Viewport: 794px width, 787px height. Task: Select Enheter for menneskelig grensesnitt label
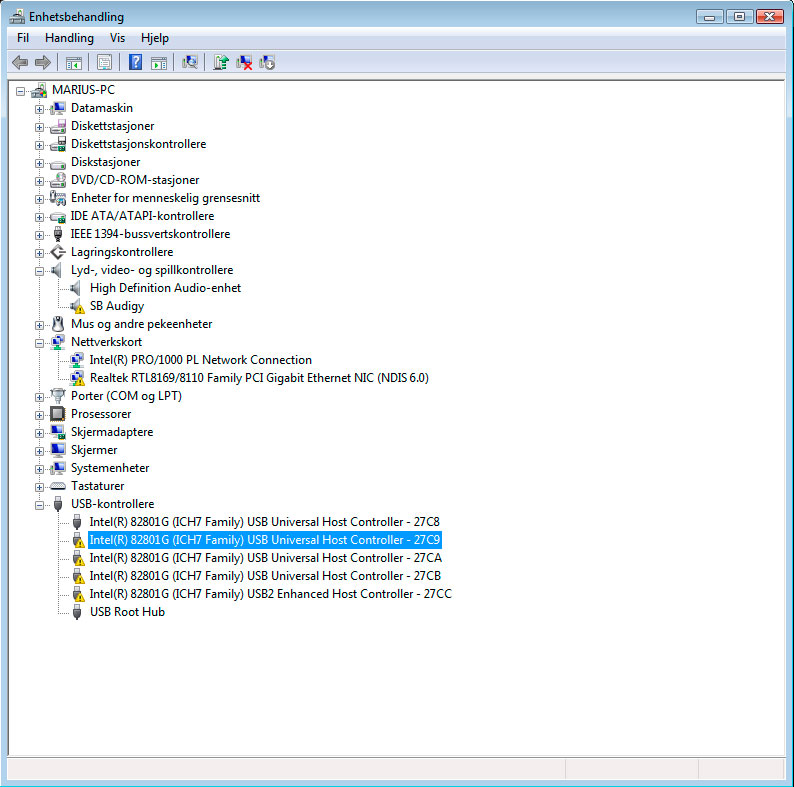[x=166, y=198]
